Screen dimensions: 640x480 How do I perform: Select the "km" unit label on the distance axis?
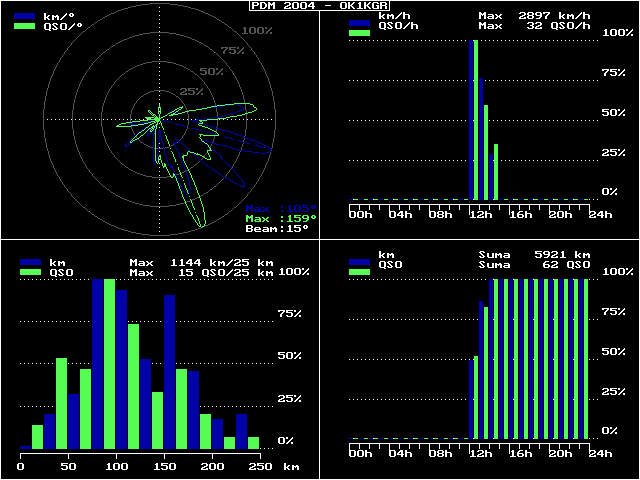290,467
